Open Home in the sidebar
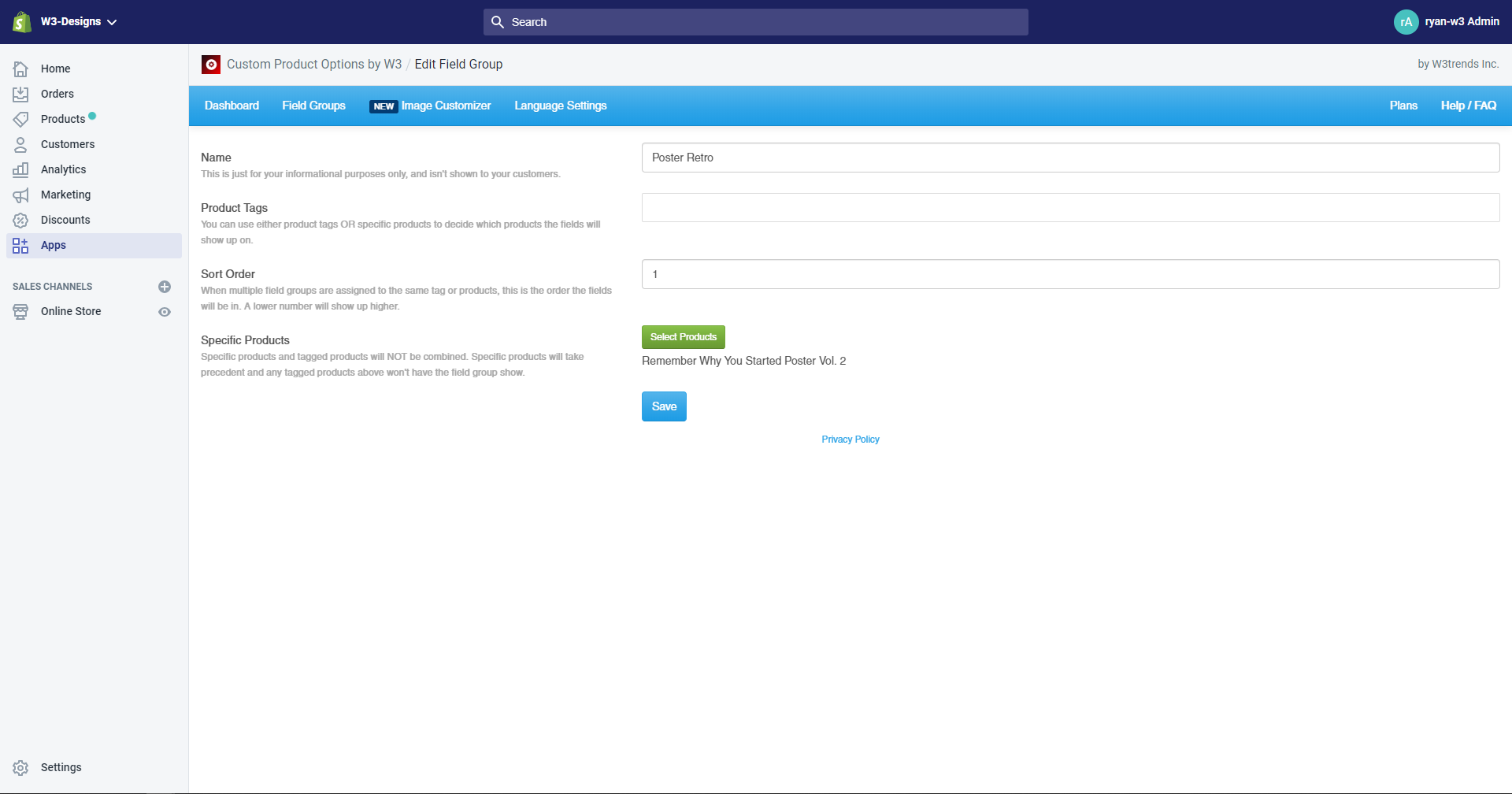1512x794 pixels. (x=94, y=69)
